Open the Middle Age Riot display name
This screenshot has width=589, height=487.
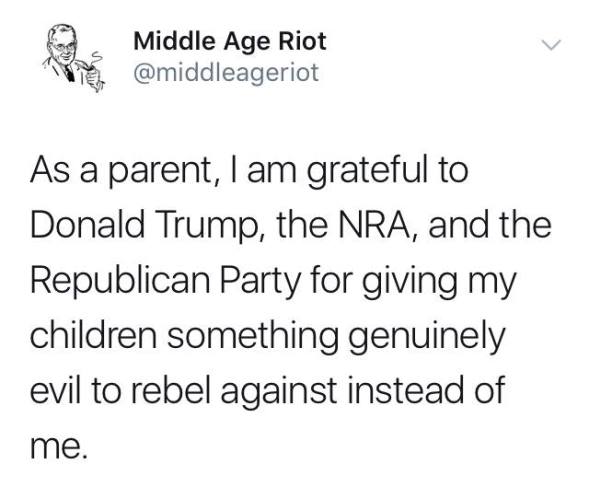coord(230,41)
